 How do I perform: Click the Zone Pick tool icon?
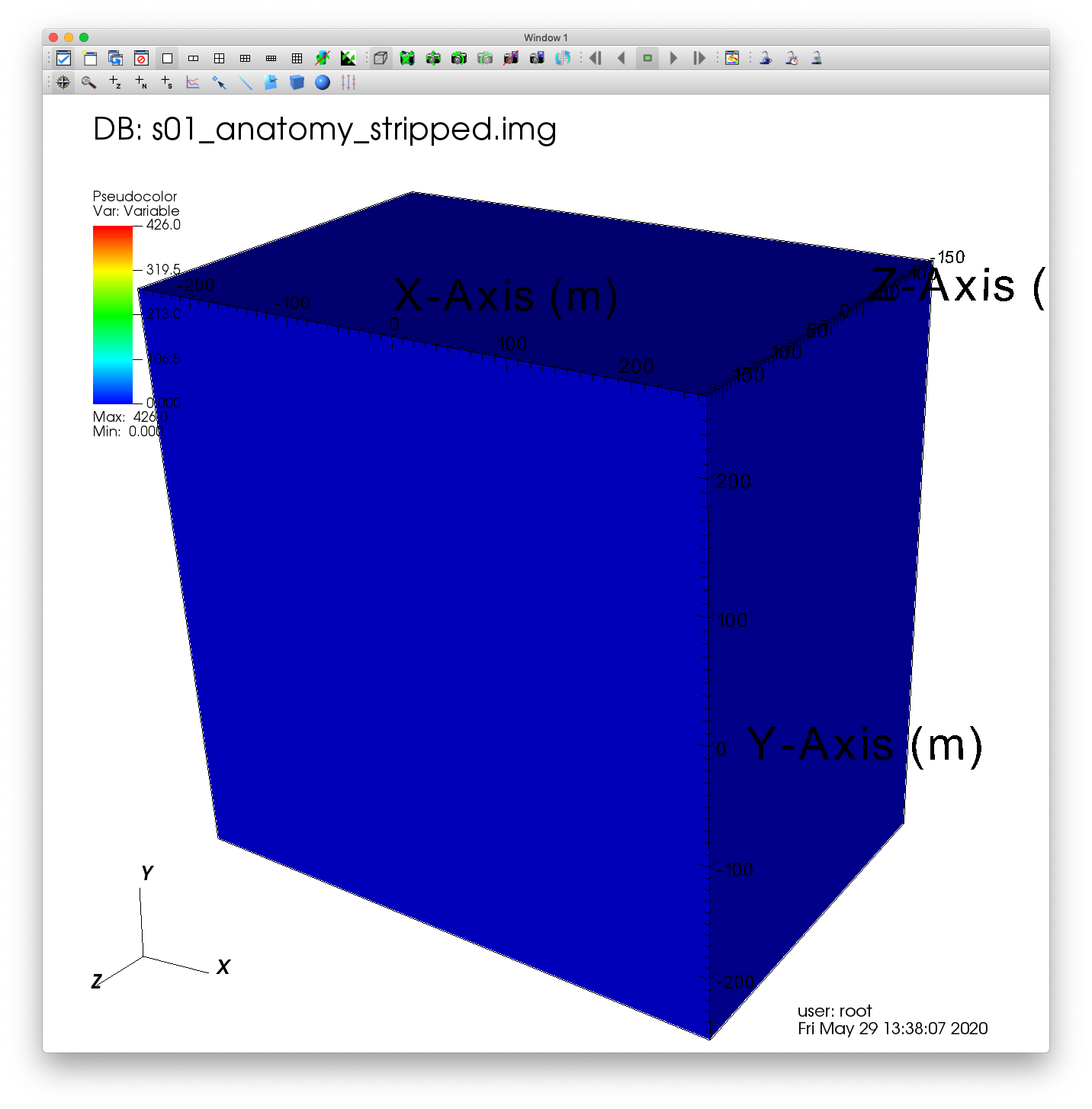point(115,82)
